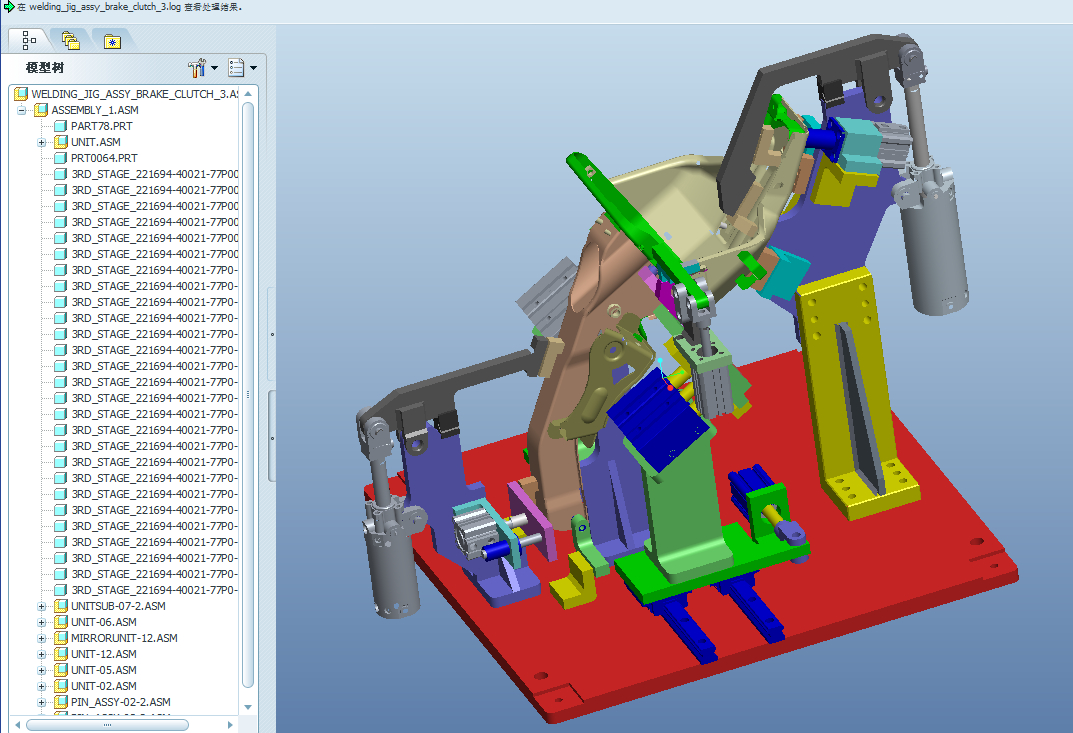1073x733 pixels.
Task: Select UNIT-06.ASM in the tree
Action: [103, 622]
